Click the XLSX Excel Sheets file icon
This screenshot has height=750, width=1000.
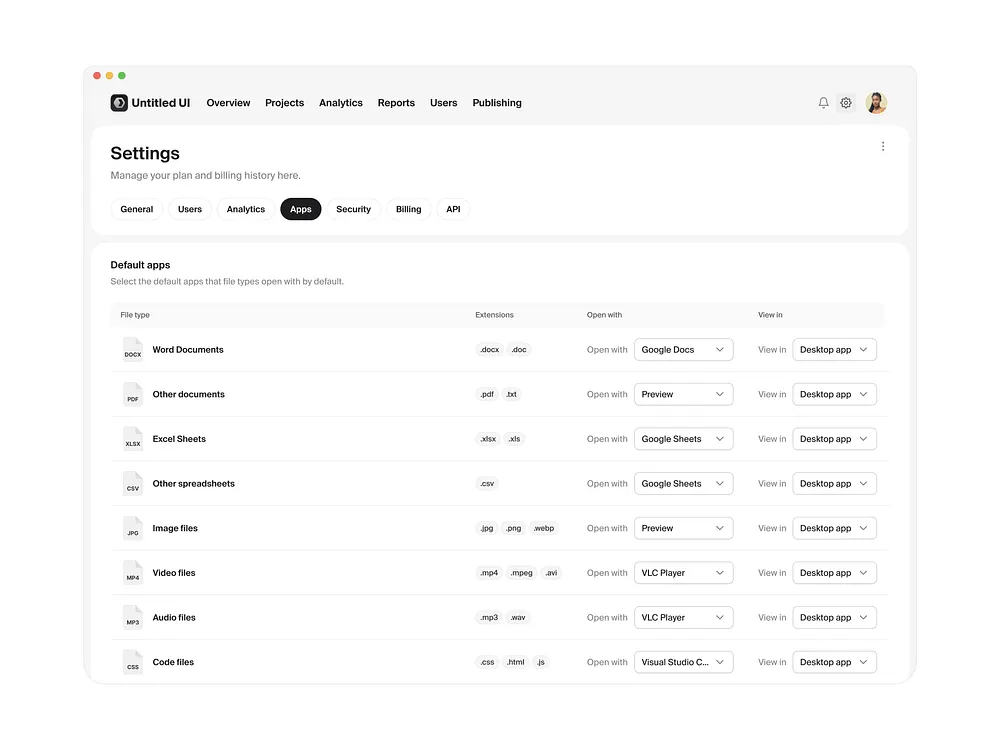pyautogui.click(x=132, y=438)
